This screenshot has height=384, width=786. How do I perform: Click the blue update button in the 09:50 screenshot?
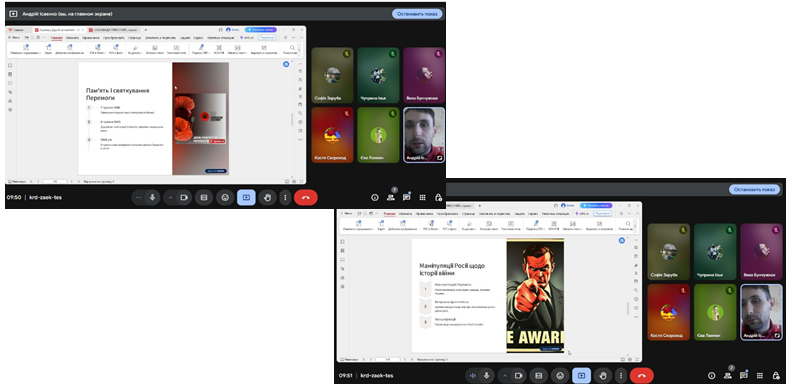coord(260,30)
